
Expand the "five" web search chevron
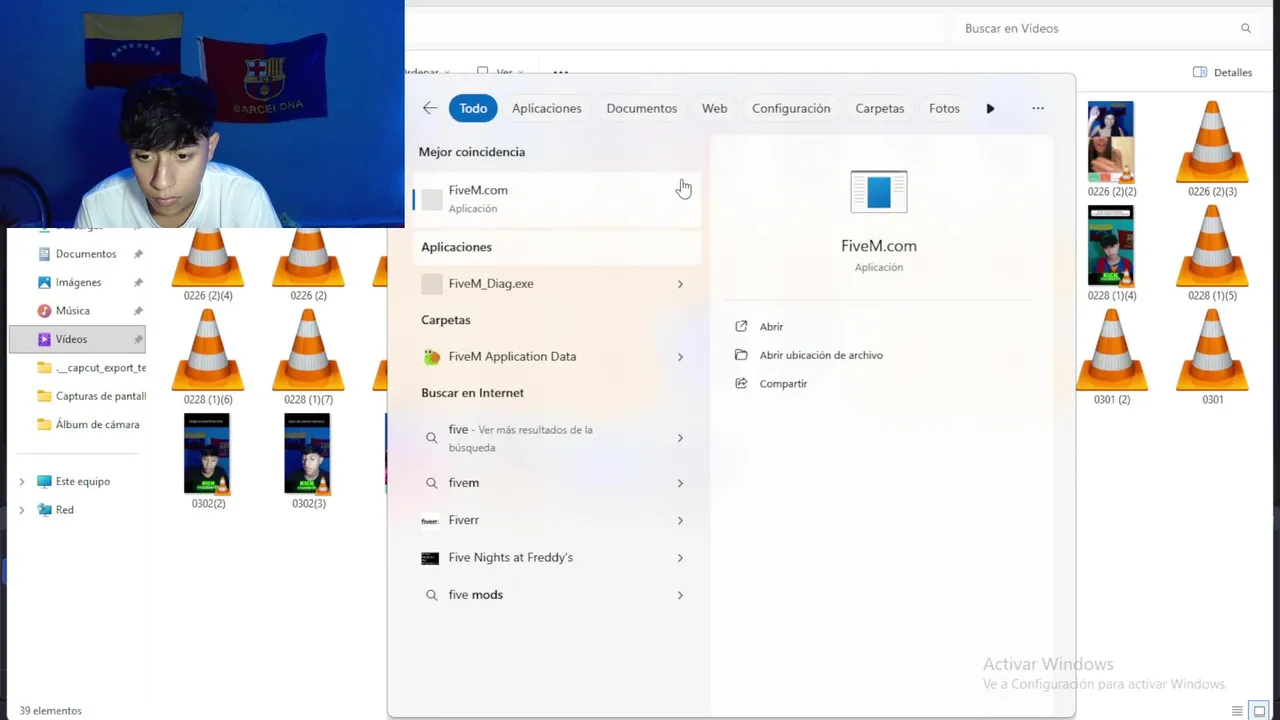(x=680, y=438)
